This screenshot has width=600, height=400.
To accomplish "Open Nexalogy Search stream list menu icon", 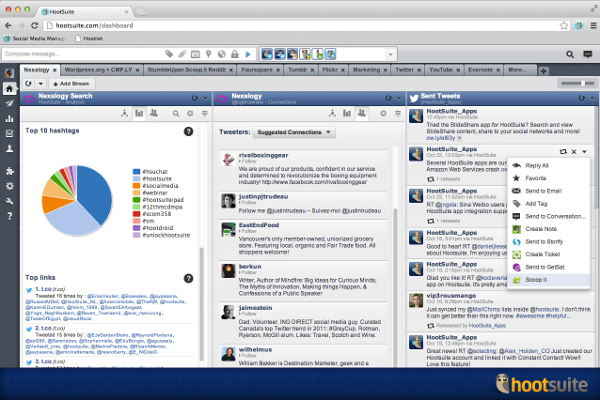I will (205, 114).
